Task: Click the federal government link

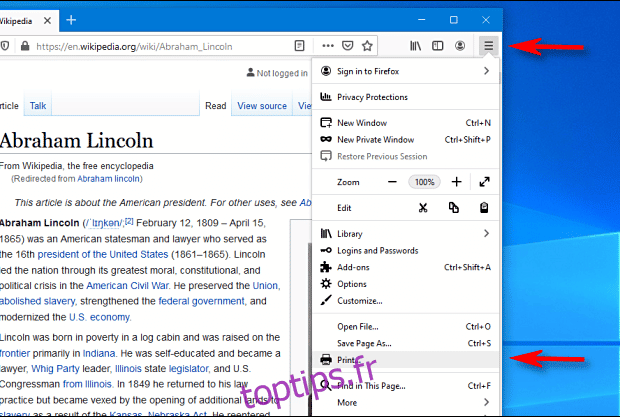Action: click(201, 301)
